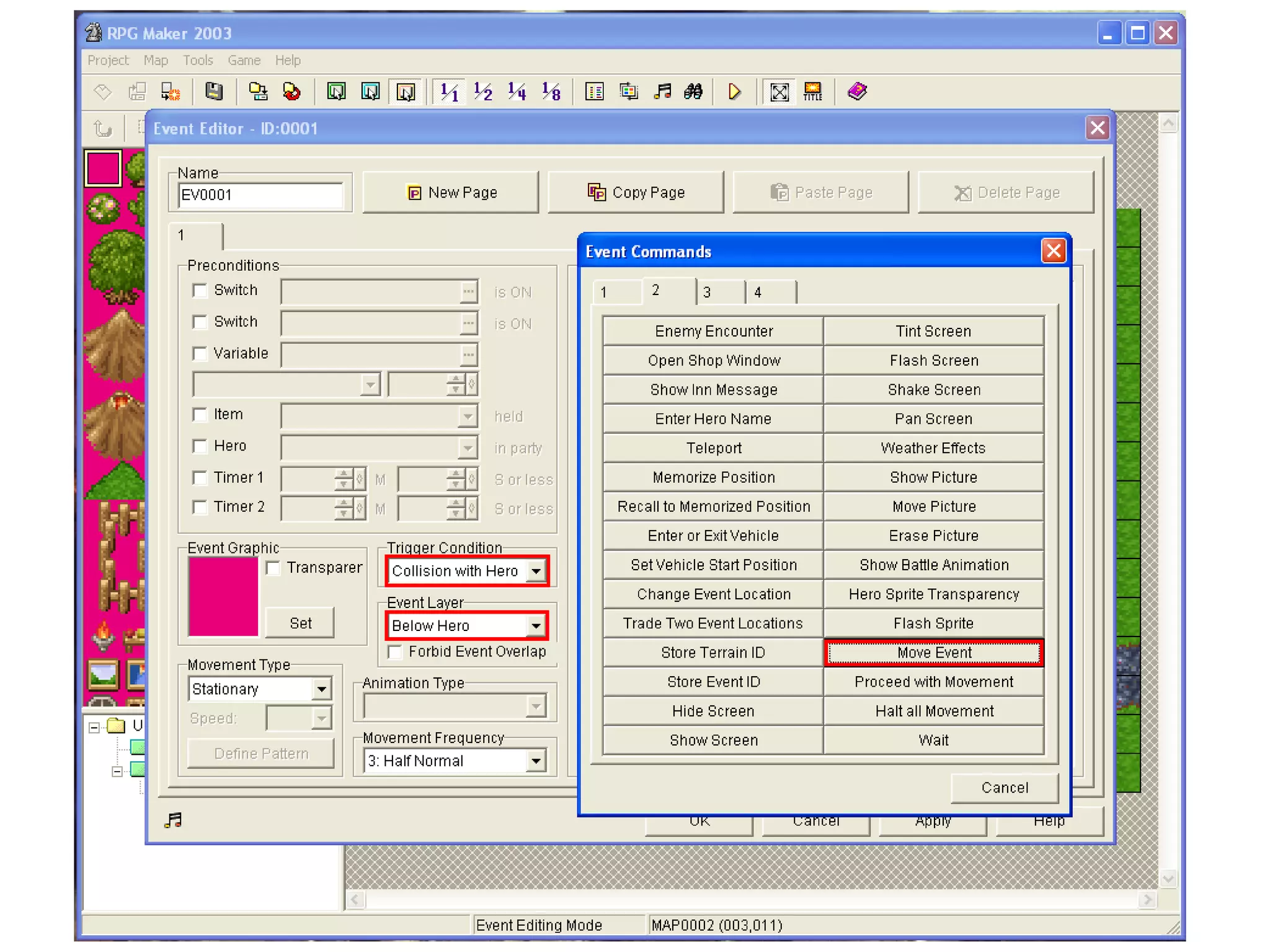Click the Move Event command button
Viewport: 1270px width, 952px height.
934,653
